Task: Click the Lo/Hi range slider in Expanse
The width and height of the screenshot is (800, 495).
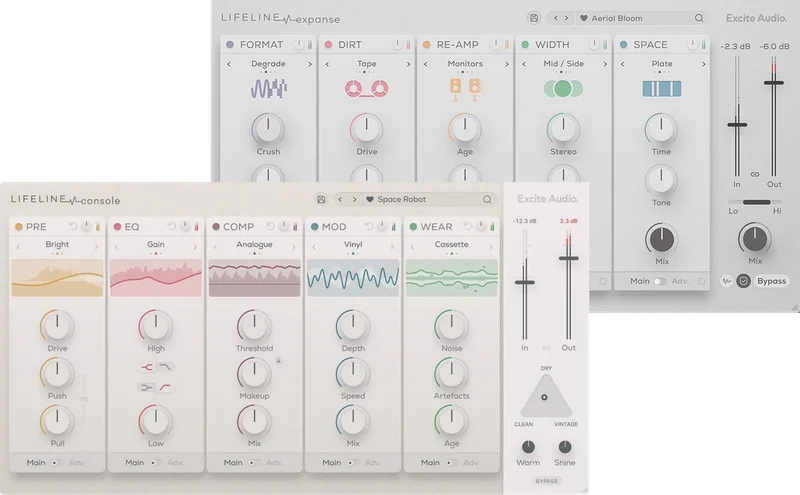Action: (x=756, y=203)
